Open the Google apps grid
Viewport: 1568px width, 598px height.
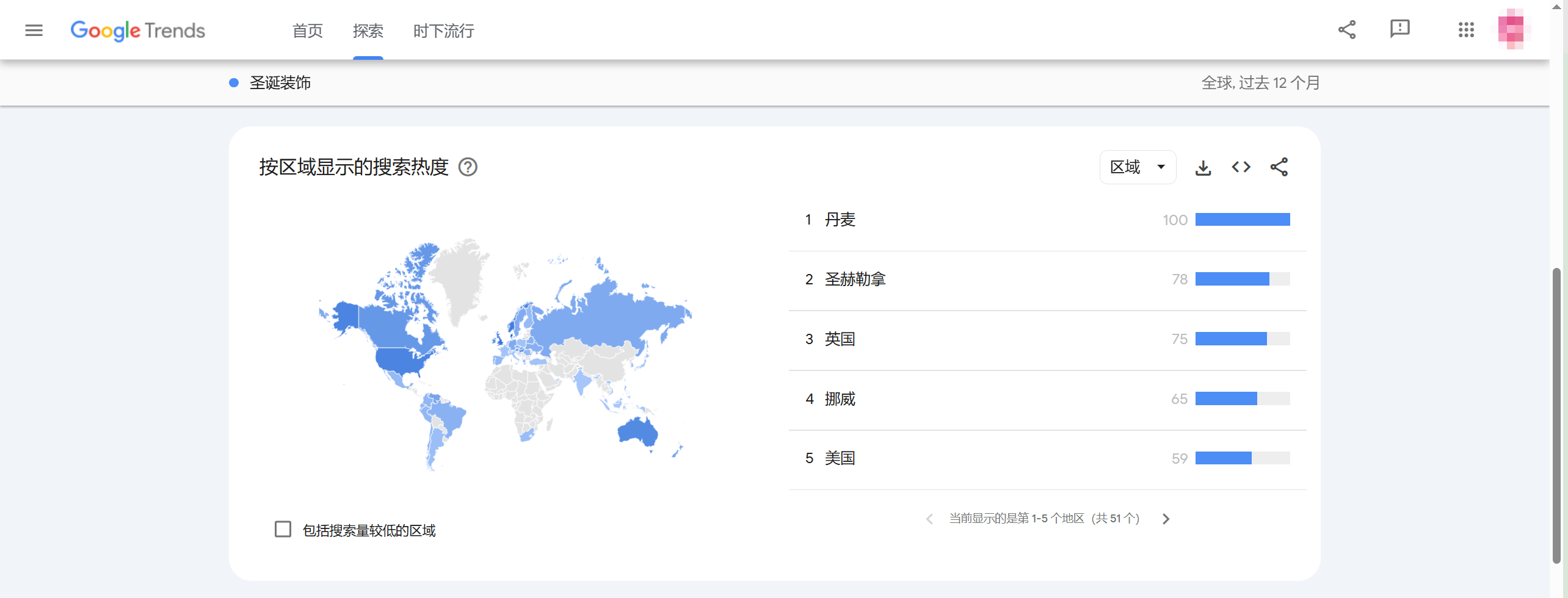(1466, 29)
